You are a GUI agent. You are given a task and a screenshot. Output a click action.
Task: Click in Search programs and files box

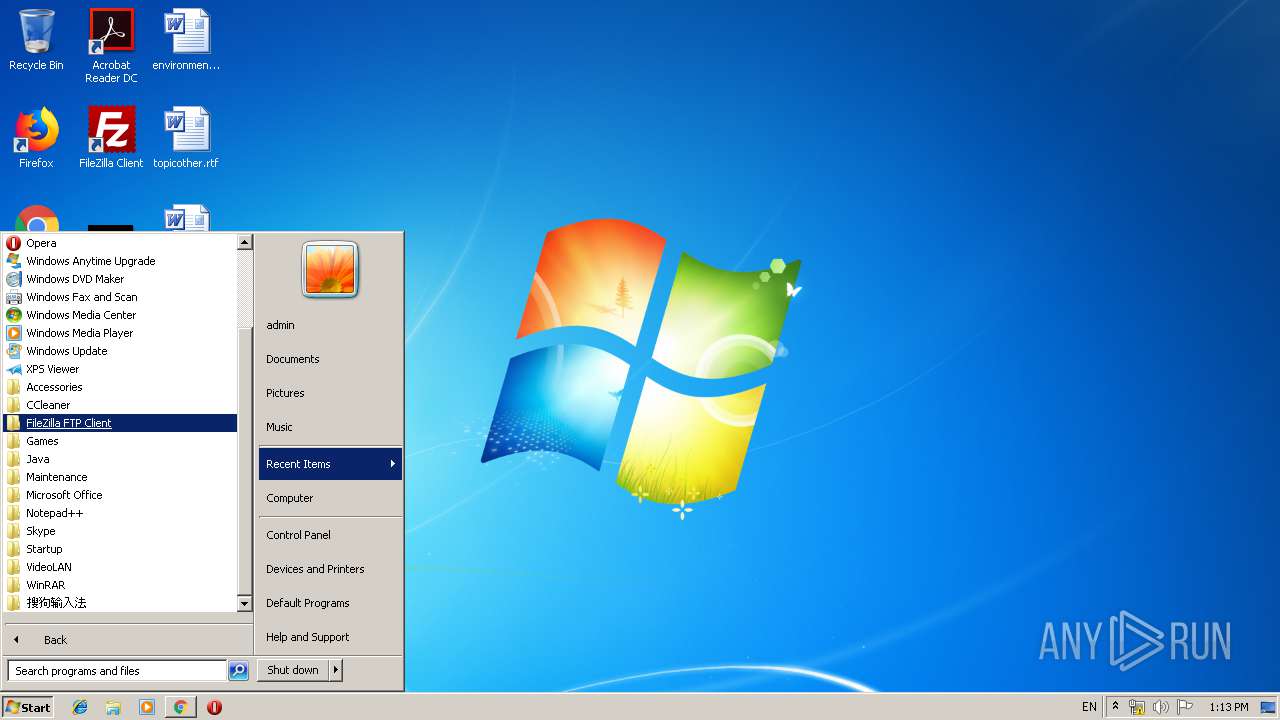[117, 671]
